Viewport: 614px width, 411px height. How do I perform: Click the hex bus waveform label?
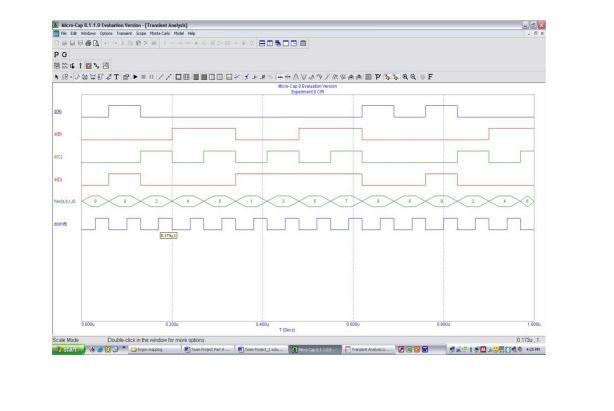pos(65,202)
